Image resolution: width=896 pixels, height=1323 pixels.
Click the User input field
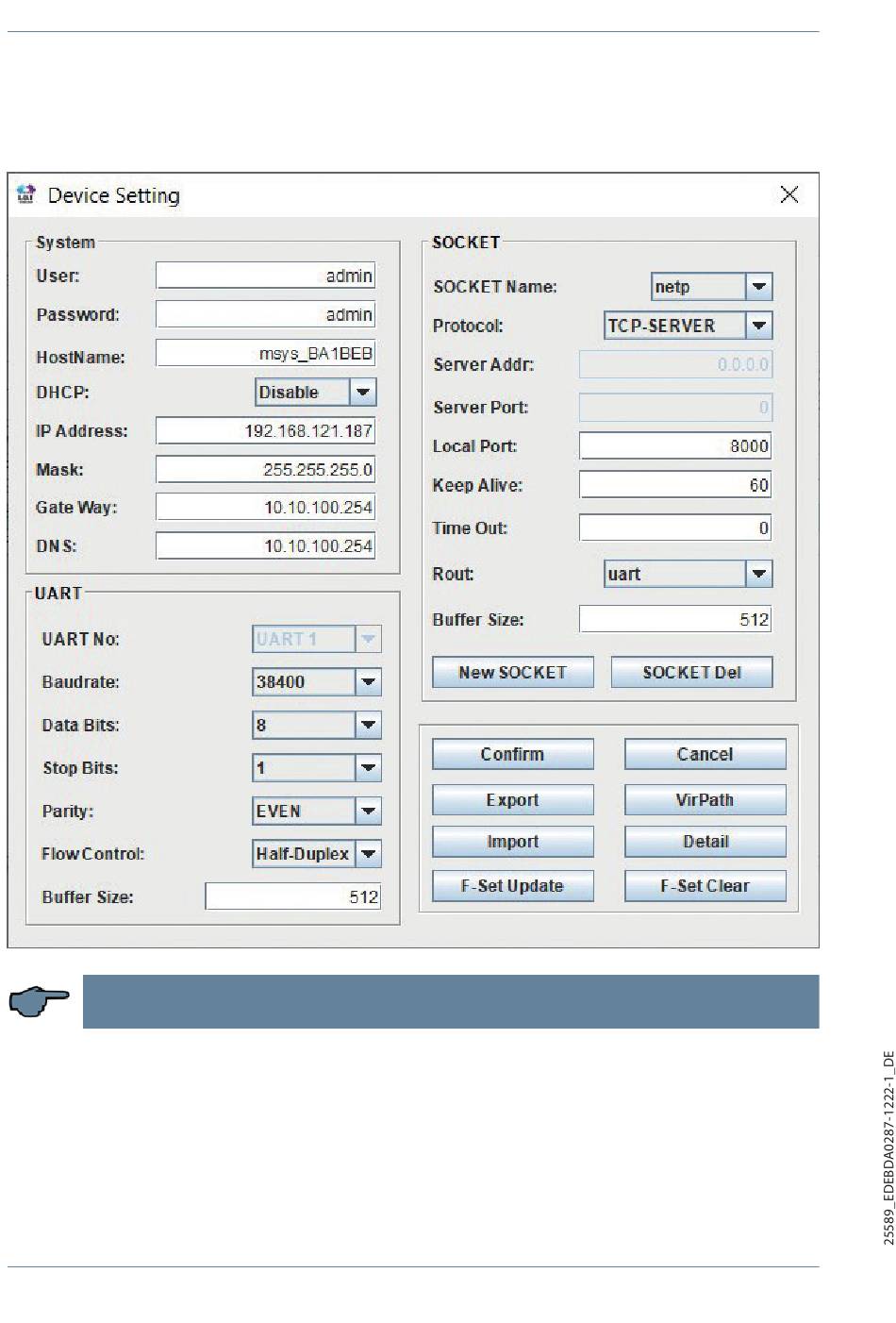(265, 276)
